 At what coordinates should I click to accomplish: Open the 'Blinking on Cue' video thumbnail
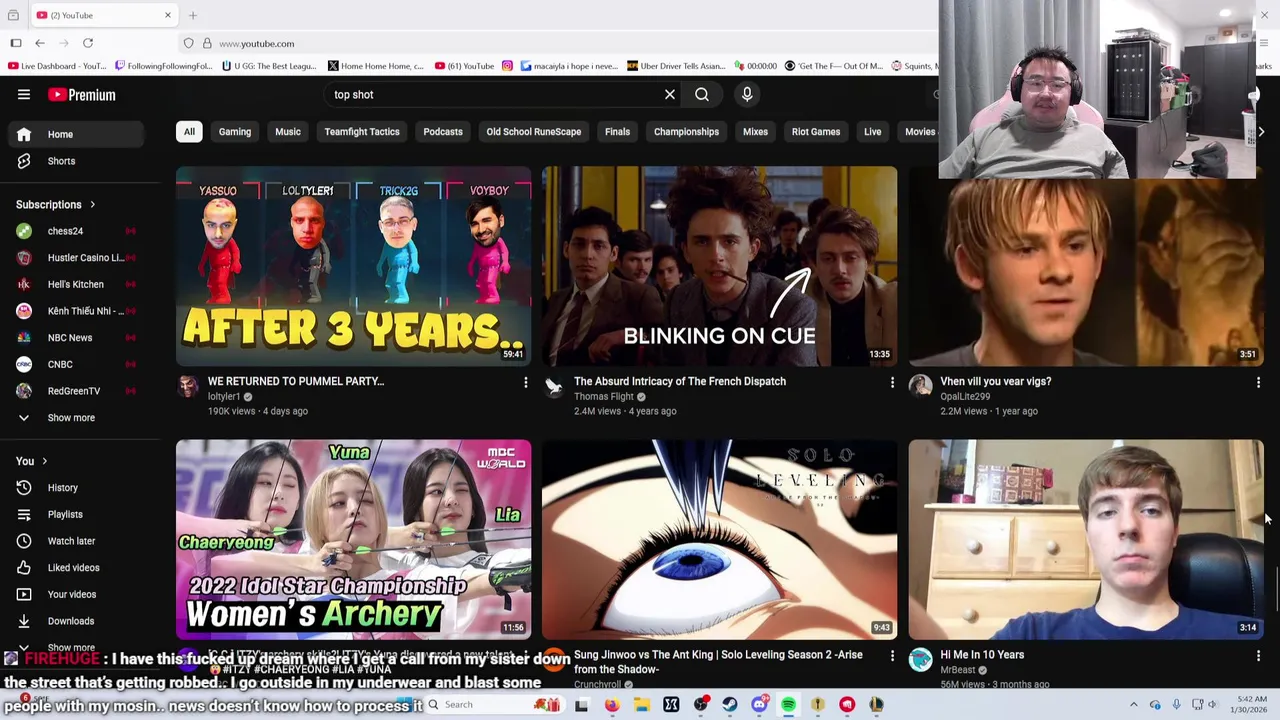719,266
